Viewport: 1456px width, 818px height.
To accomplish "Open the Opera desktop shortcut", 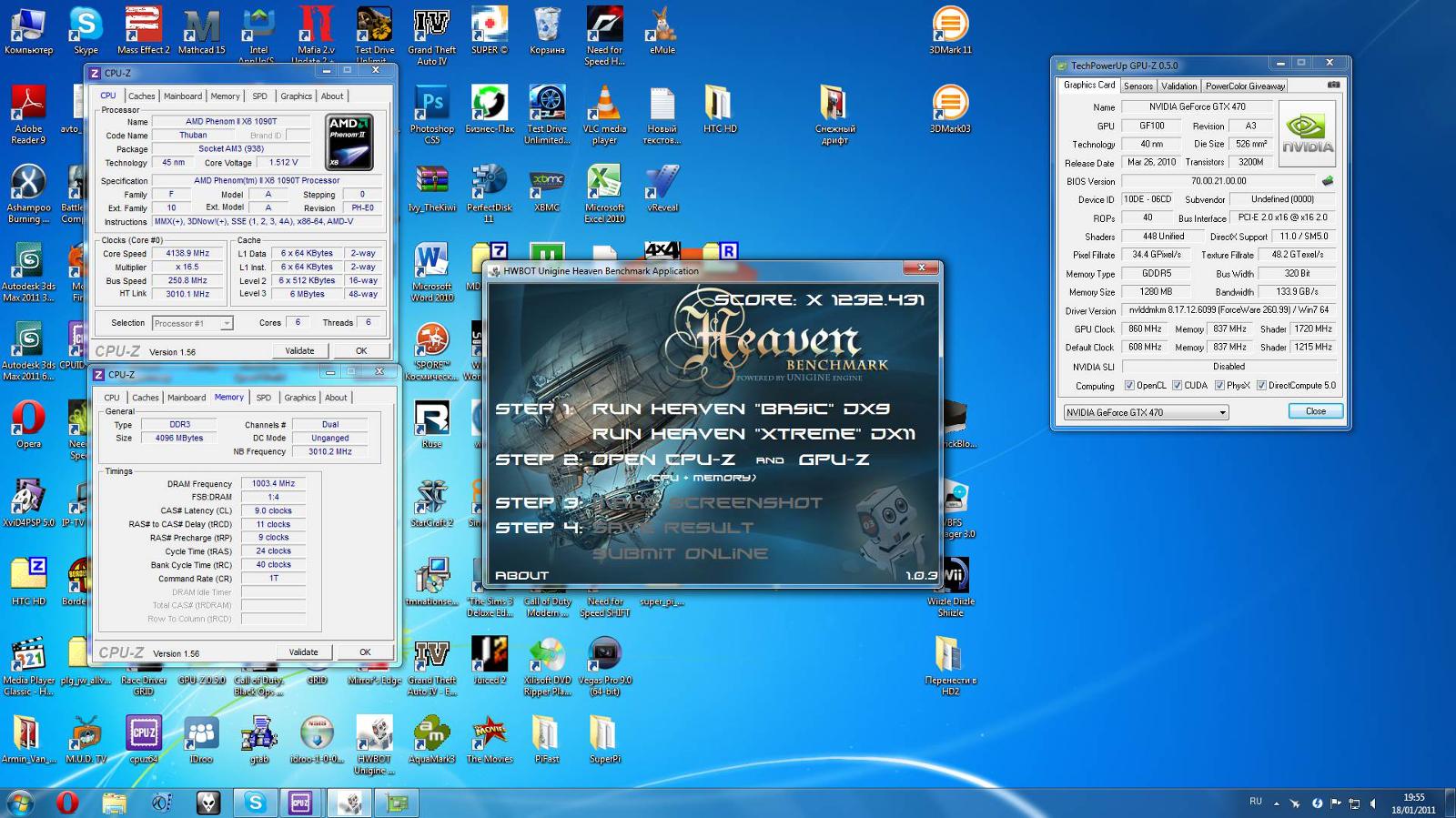I will [x=28, y=424].
